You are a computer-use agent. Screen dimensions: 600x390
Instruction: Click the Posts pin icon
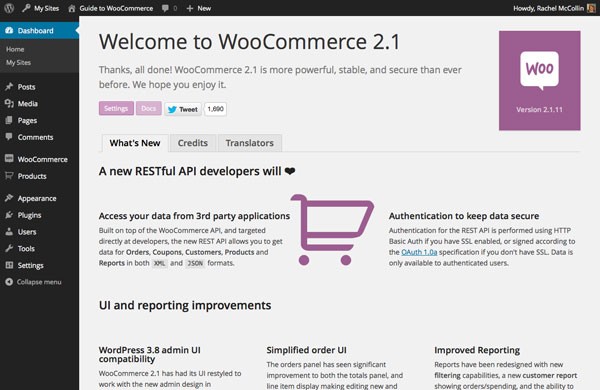click(9, 87)
